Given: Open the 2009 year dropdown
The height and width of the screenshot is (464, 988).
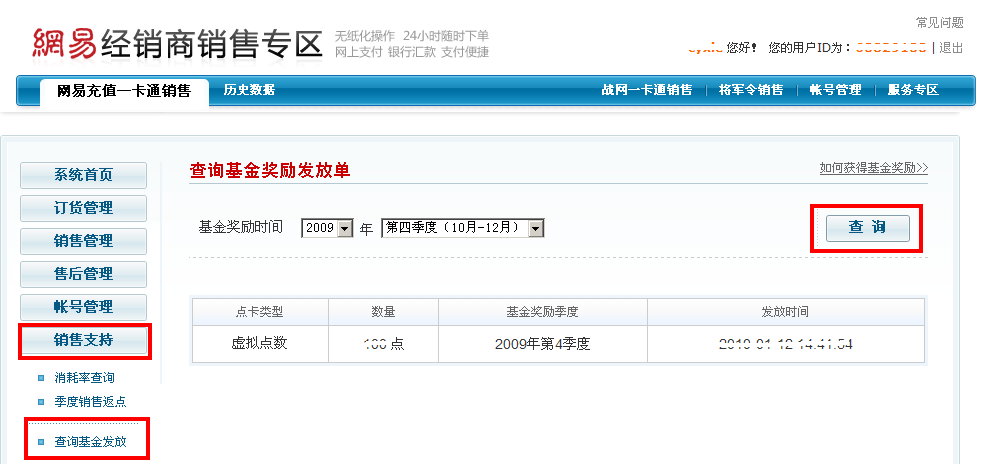Looking at the screenshot, I should [327, 228].
